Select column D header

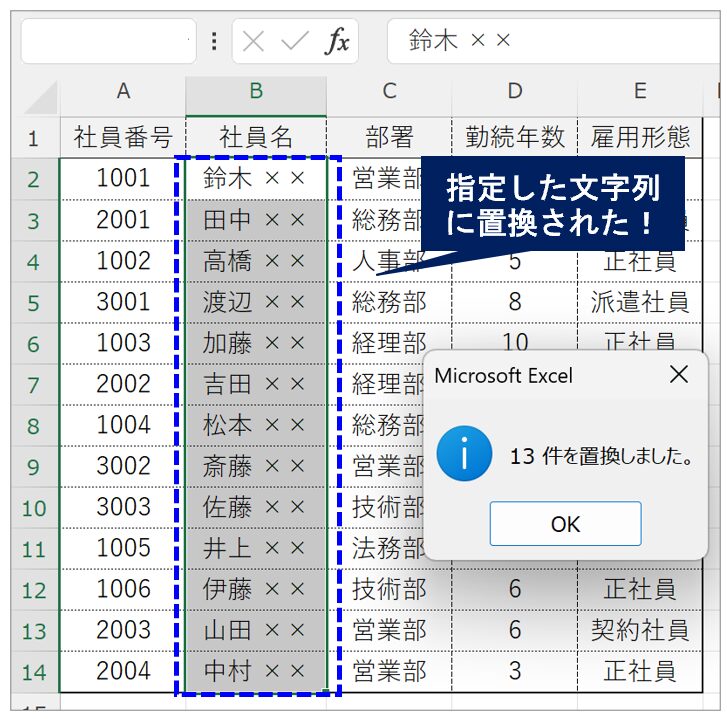click(x=514, y=92)
